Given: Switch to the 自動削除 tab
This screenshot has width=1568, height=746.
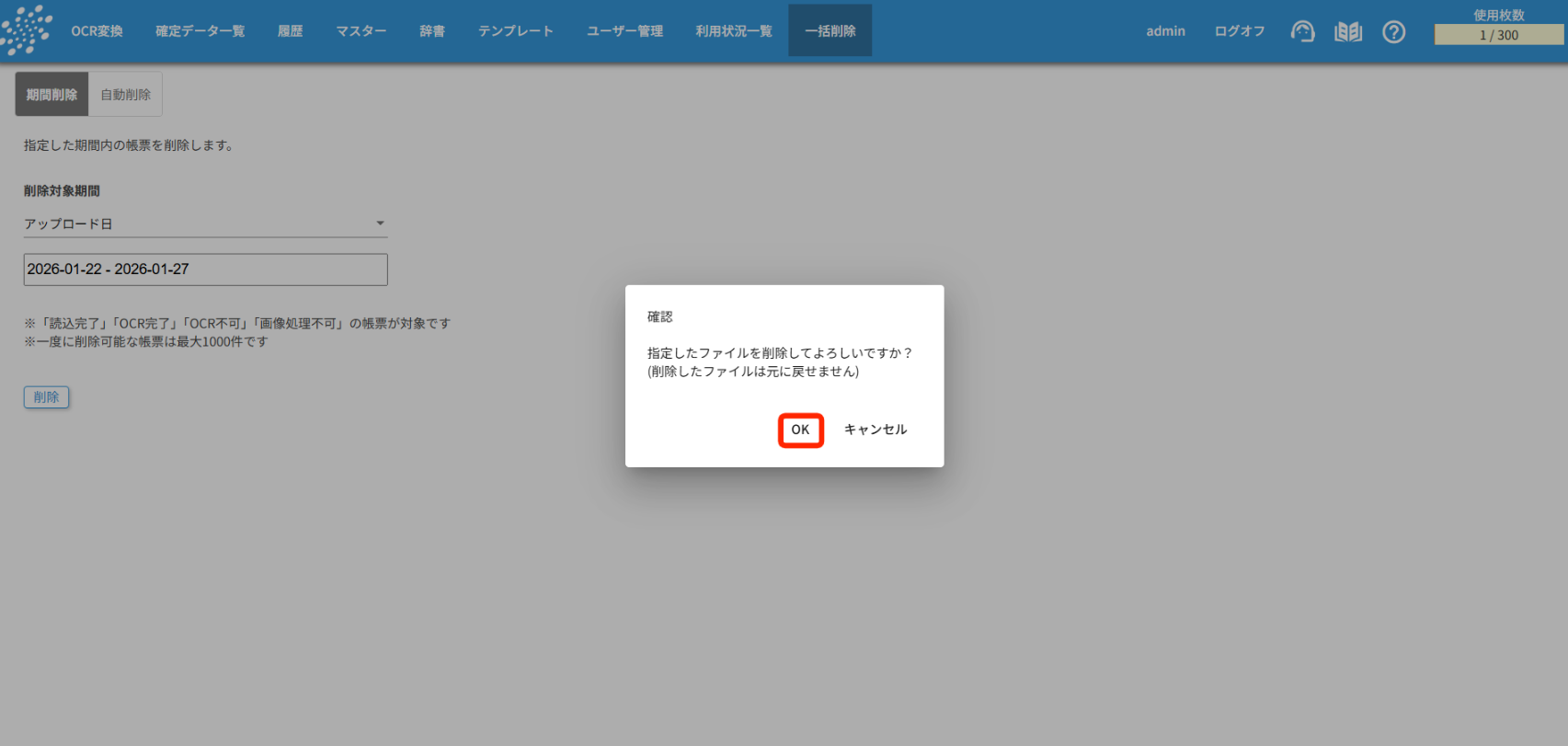Looking at the screenshot, I should pyautogui.click(x=125, y=95).
